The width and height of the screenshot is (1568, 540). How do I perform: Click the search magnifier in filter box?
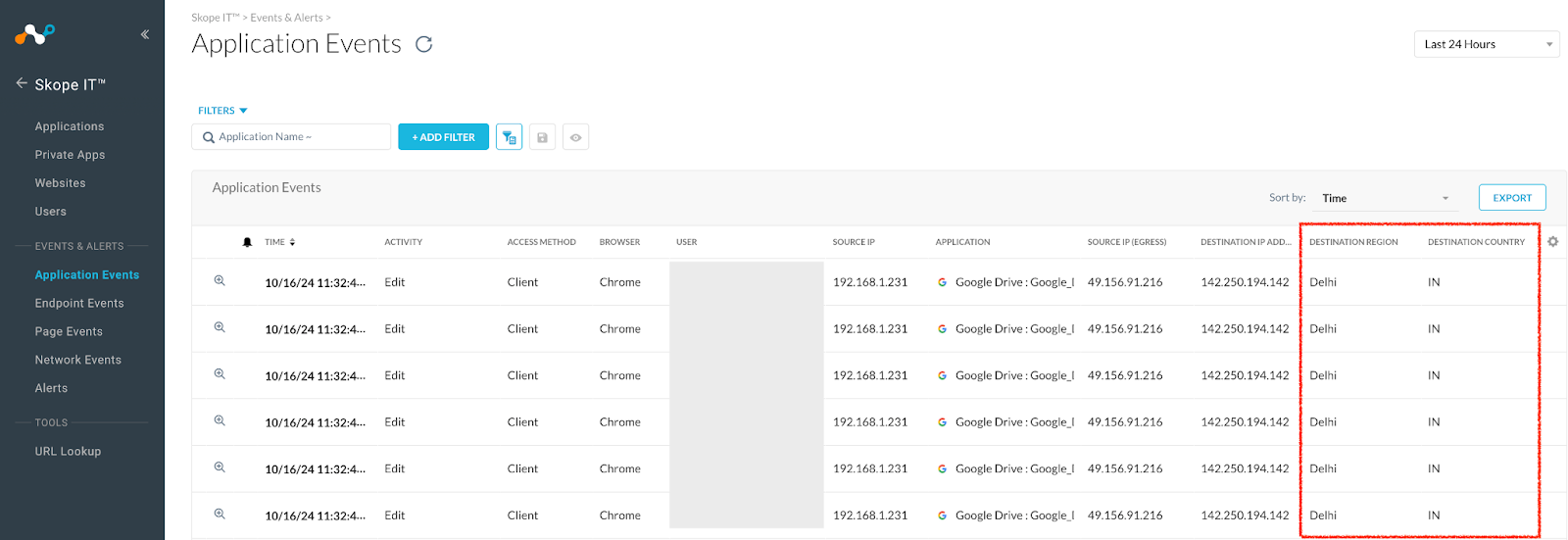[209, 137]
